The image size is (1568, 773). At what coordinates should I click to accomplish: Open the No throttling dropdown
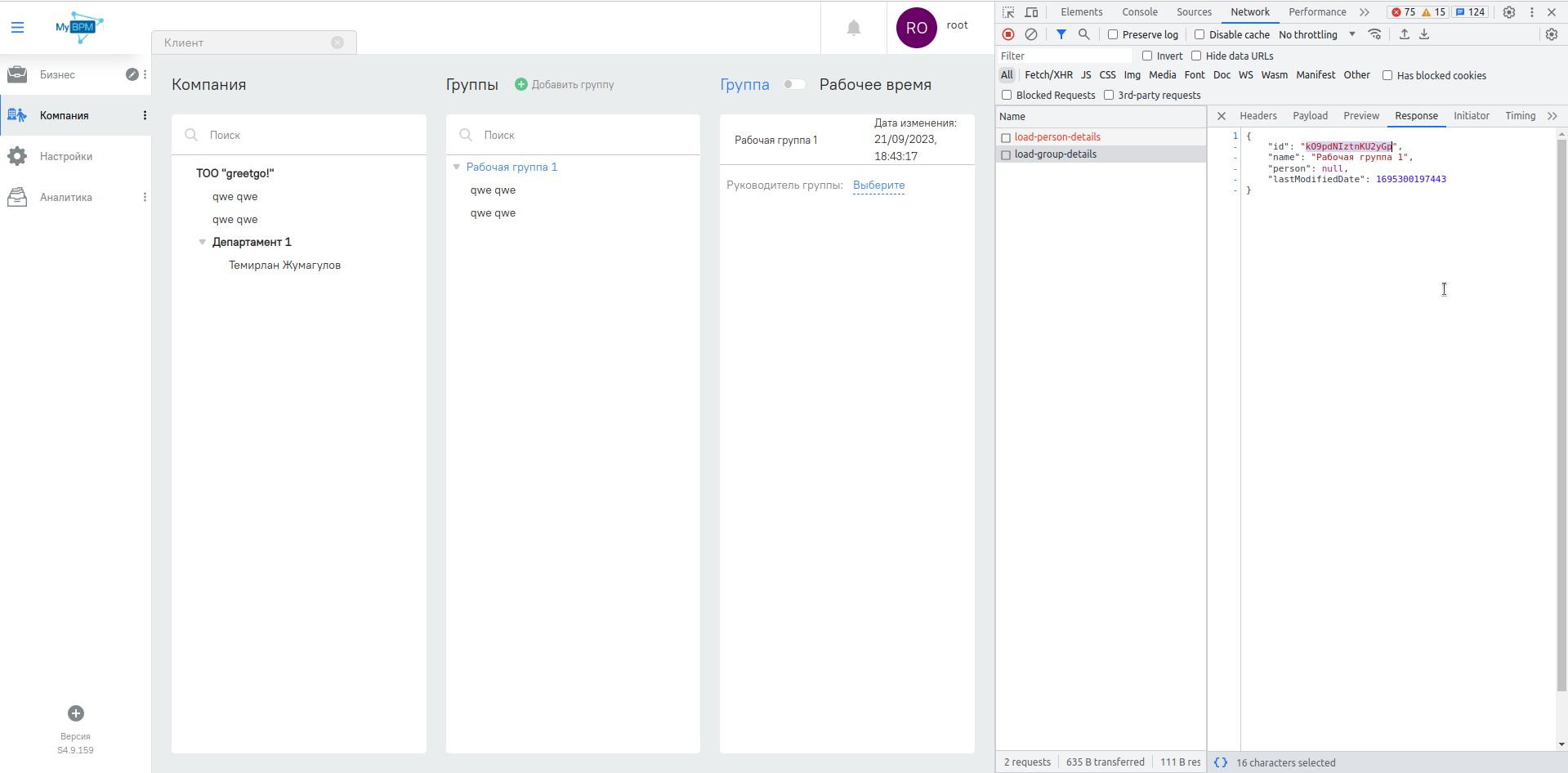1317,34
